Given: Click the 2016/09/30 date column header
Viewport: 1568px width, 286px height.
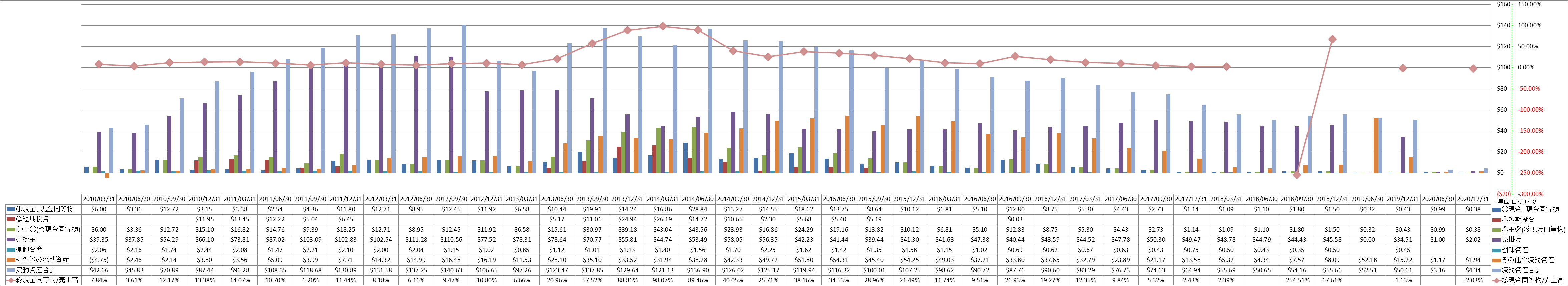Looking at the screenshot, I should click(x=1015, y=199).
